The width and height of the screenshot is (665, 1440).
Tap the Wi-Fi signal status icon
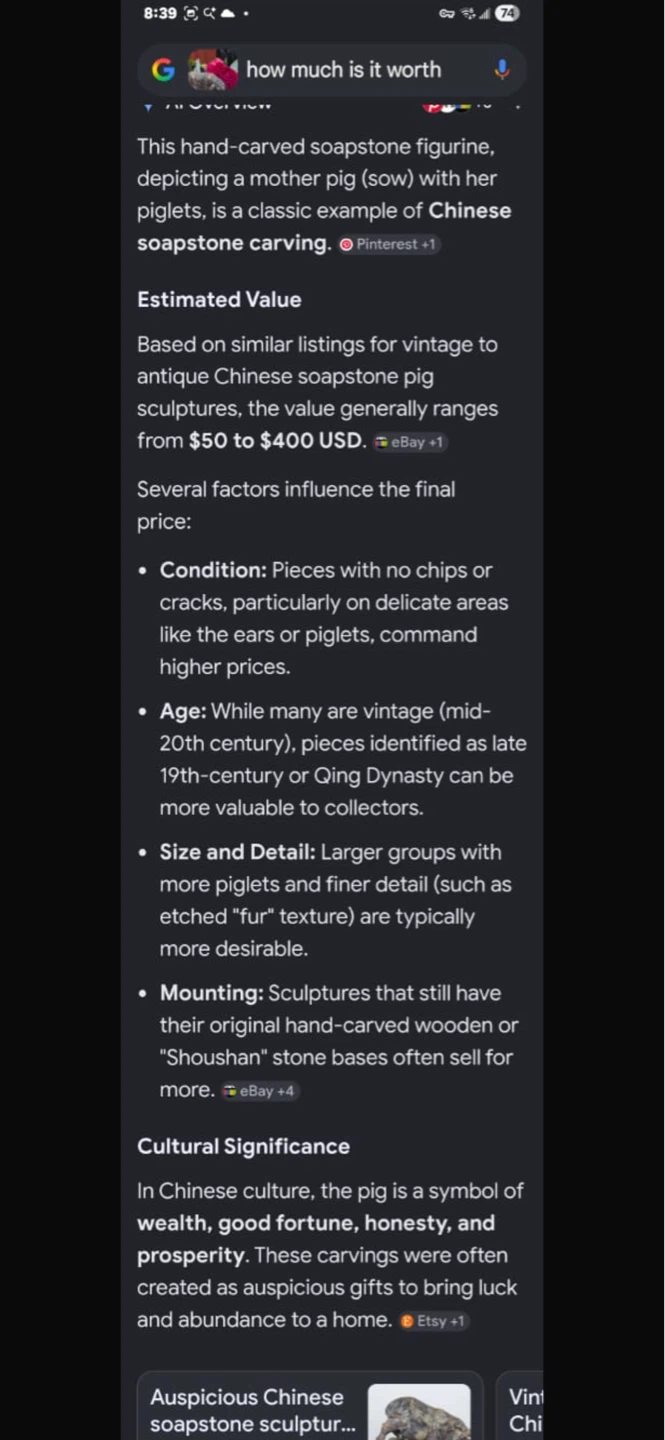tap(467, 13)
